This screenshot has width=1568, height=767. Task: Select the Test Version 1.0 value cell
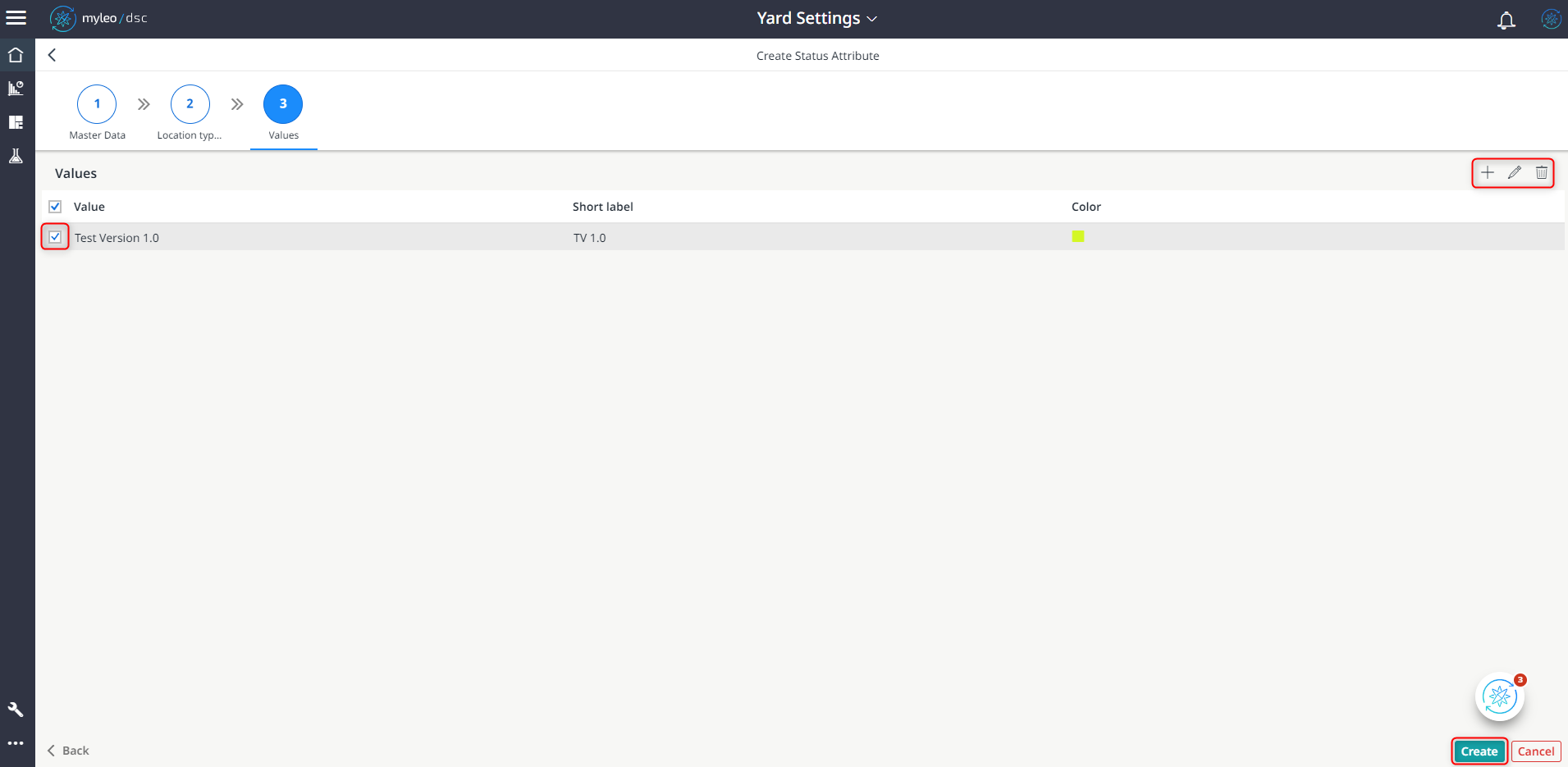[x=117, y=238]
